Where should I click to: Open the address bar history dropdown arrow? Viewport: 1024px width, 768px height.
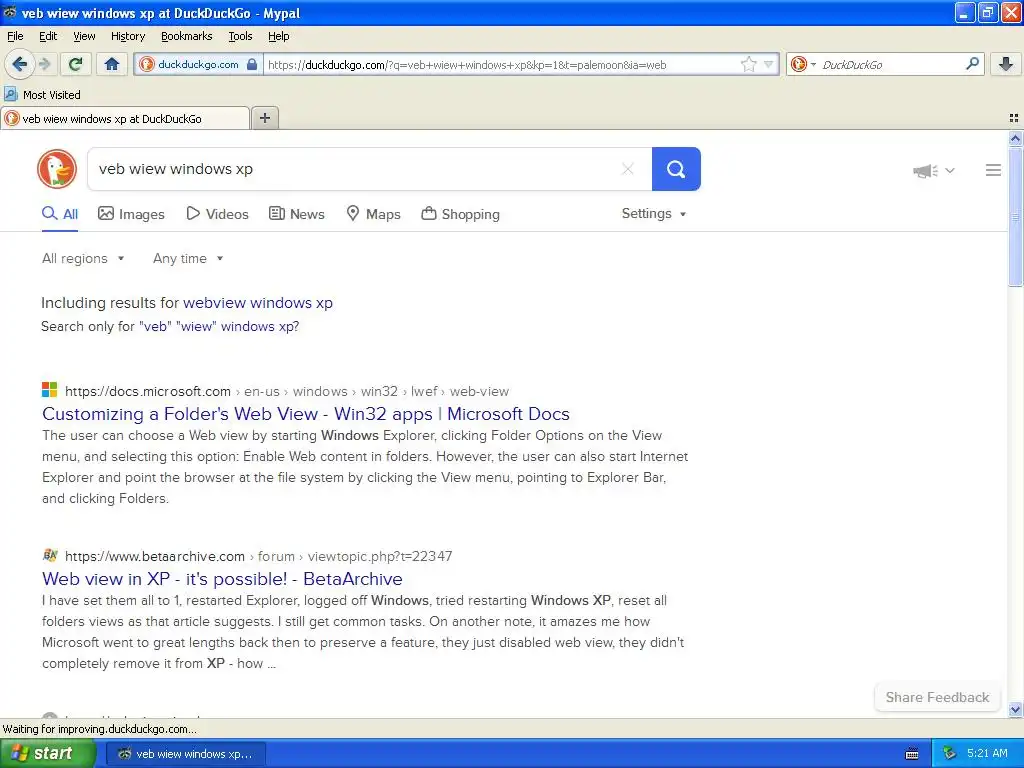[769, 64]
